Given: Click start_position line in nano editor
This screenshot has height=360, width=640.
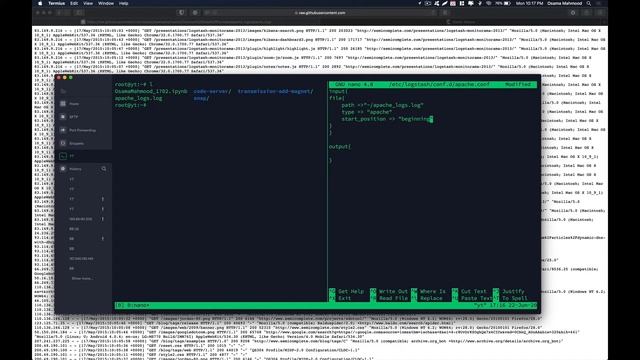Looking at the screenshot, I should pos(387,119).
